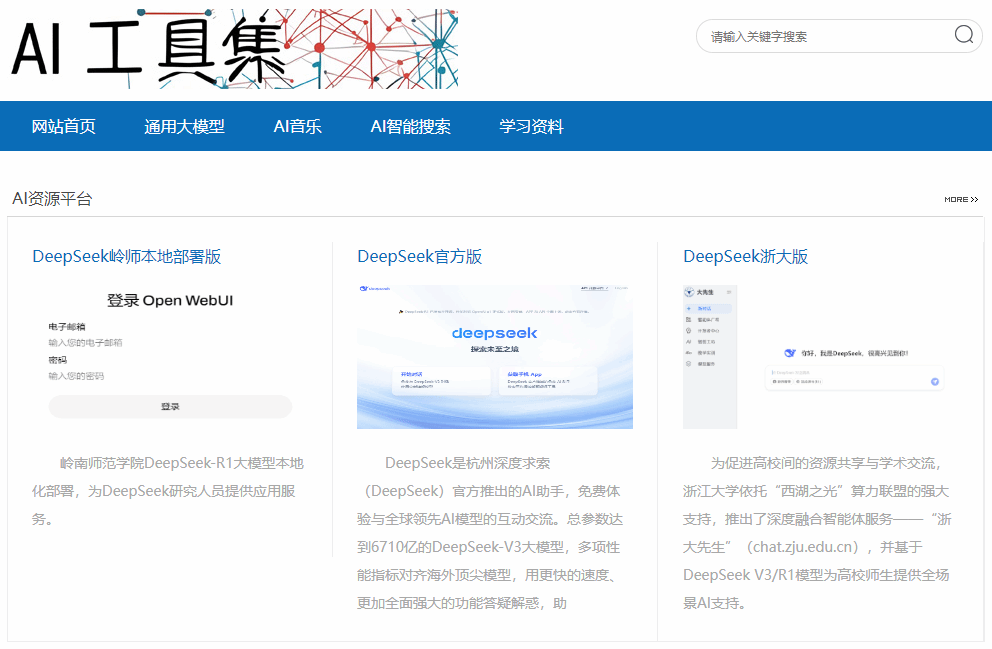
Task: Go to 网站首页 in the navigation bar
Action: (x=64, y=127)
